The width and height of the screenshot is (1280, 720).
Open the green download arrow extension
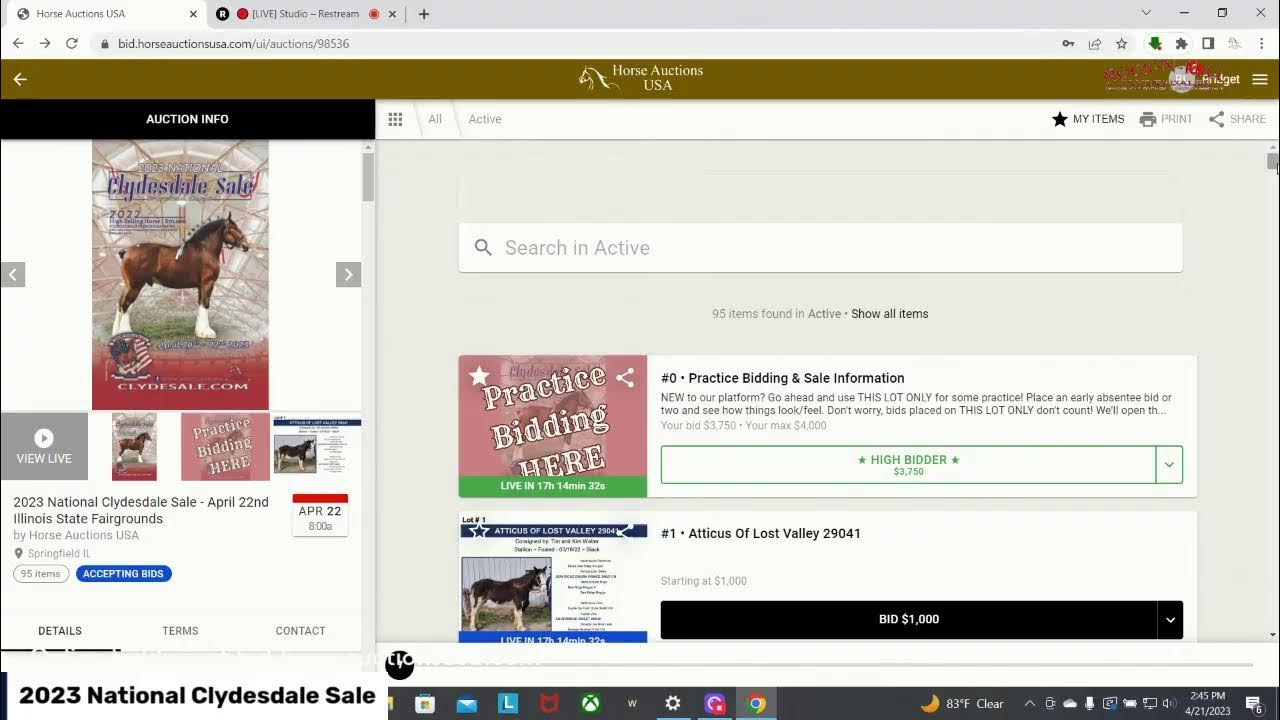coord(1155,43)
